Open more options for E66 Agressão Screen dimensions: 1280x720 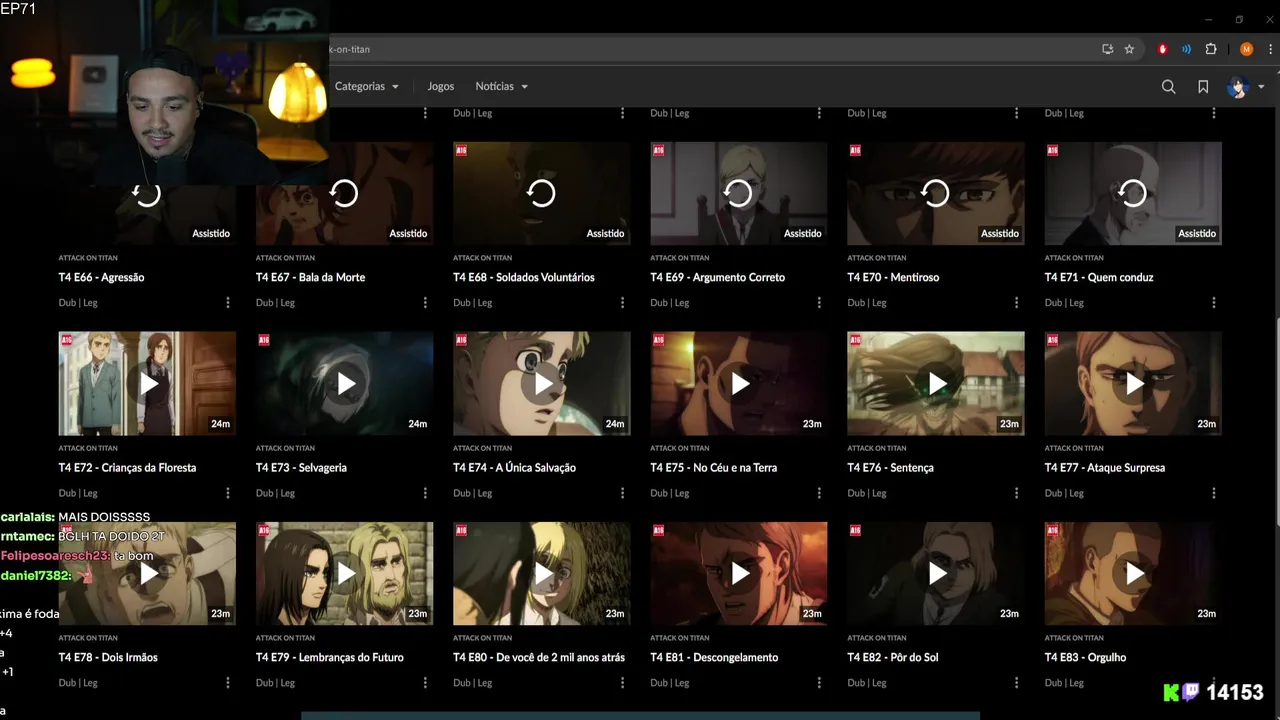click(x=228, y=303)
